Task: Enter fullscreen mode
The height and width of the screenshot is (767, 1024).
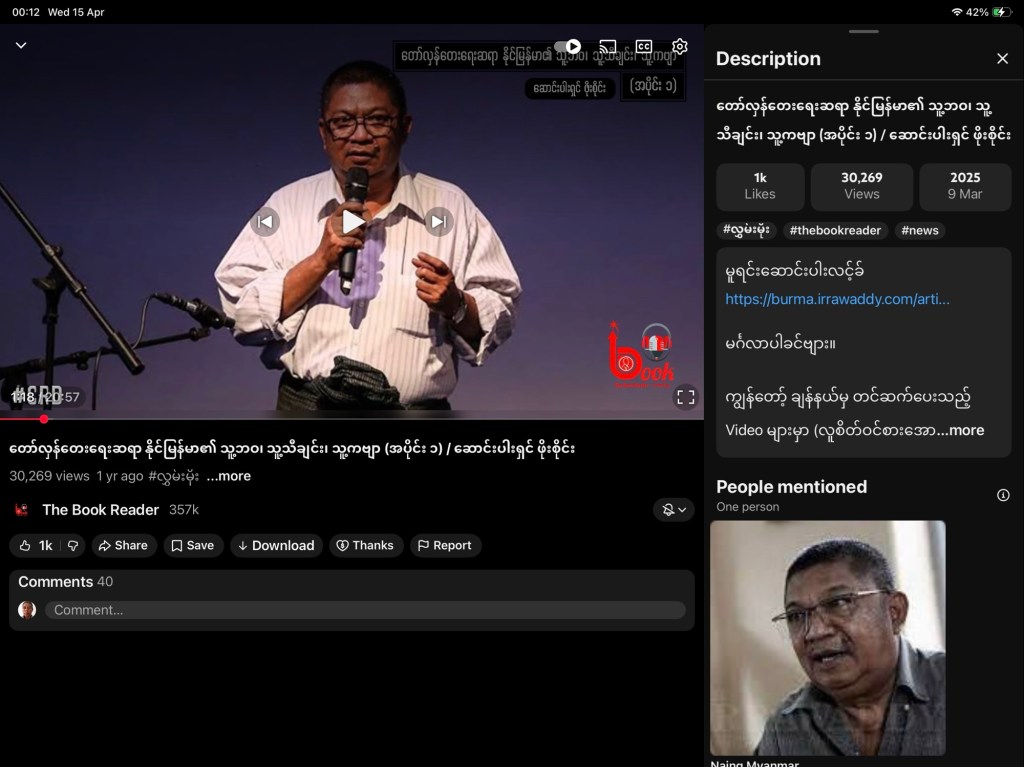Action: point(686,397)
